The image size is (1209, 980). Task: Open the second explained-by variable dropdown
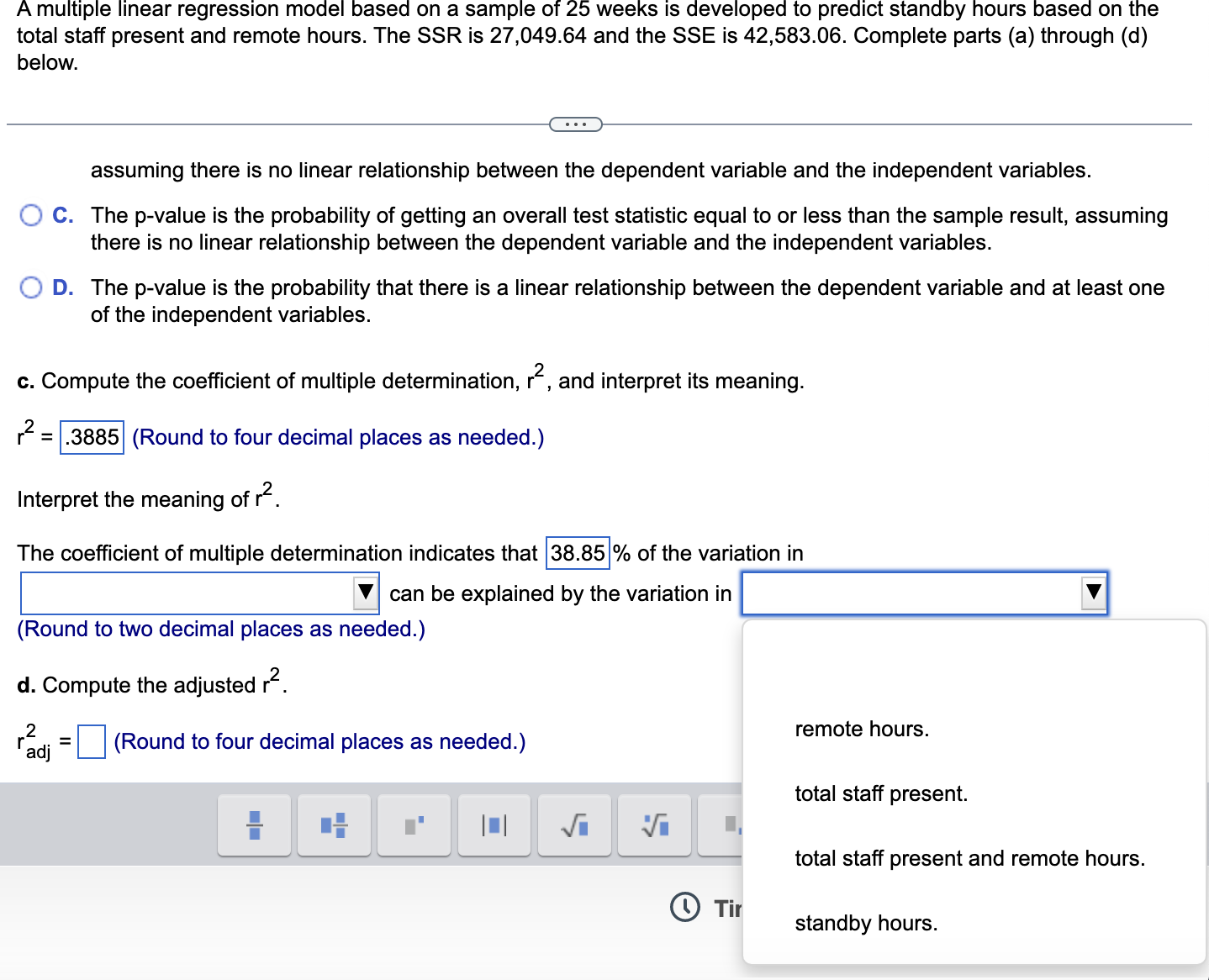pos(1093,593)
